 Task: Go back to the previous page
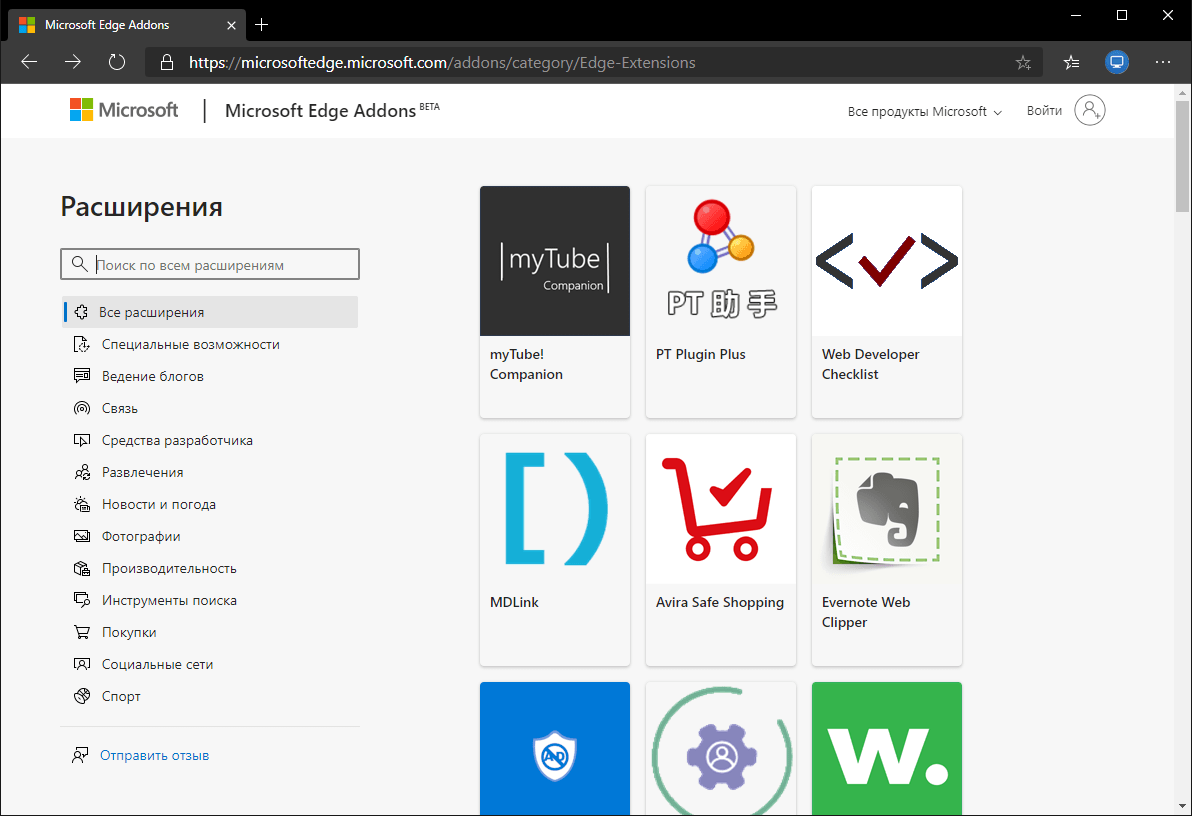click(29, 62)
